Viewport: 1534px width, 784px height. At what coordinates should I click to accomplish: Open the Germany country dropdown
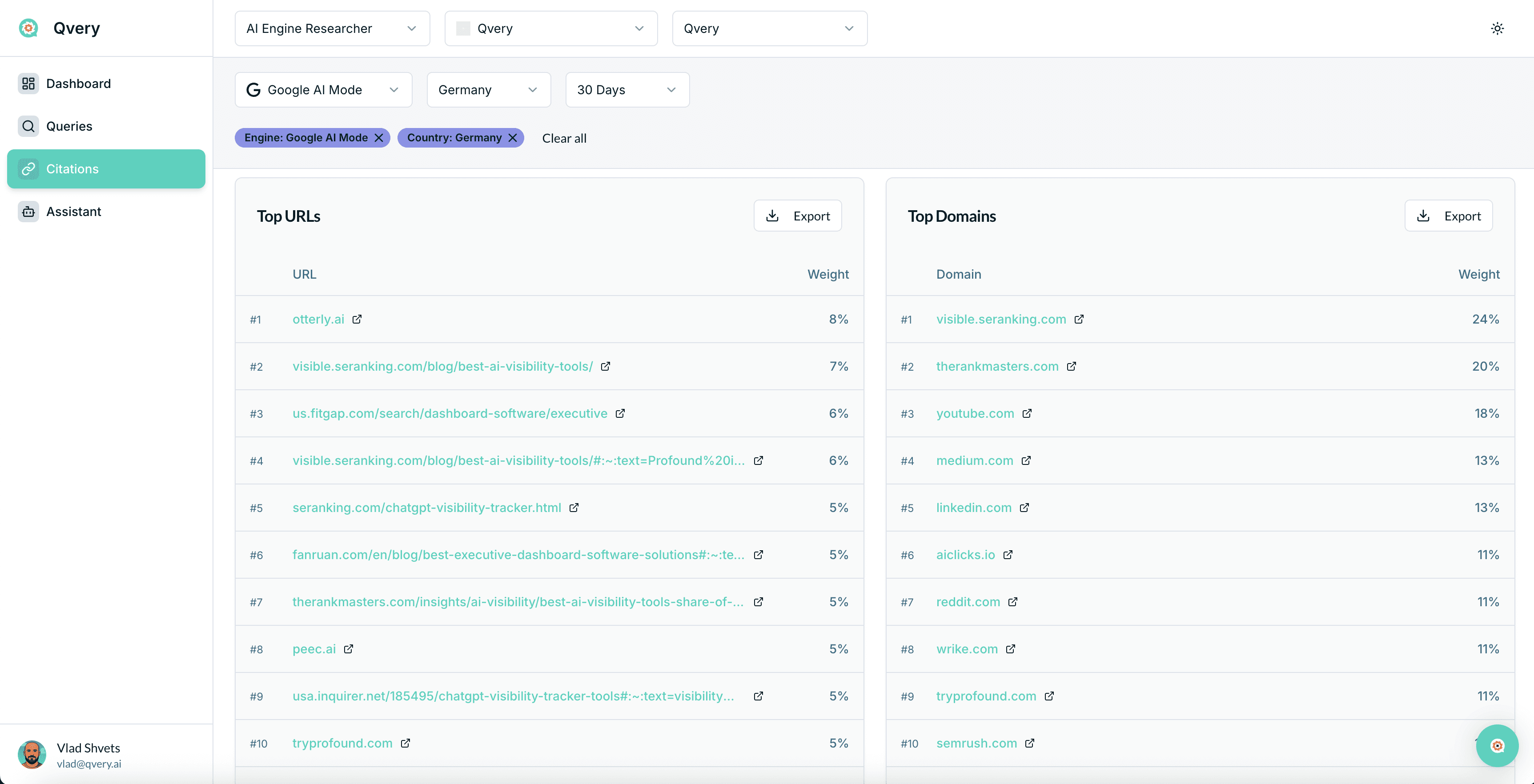point(488,90)
